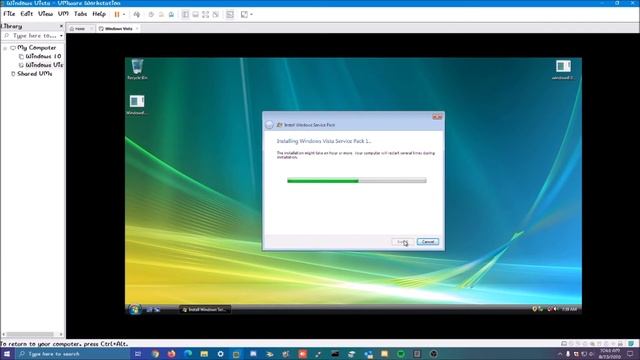Click the installer back arrow button

click(269, 125)
